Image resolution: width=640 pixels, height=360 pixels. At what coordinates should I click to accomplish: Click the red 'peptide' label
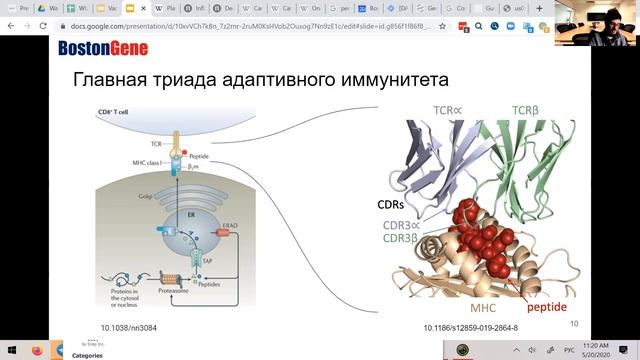tap(547, 307)
